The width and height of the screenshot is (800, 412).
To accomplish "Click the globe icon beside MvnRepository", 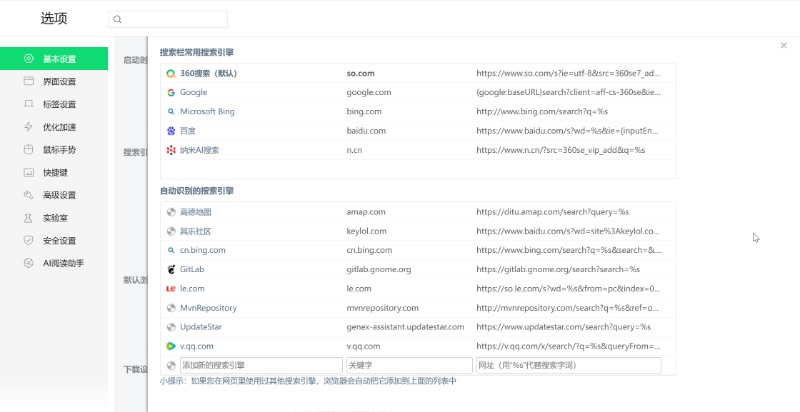I will pos(171,308).
